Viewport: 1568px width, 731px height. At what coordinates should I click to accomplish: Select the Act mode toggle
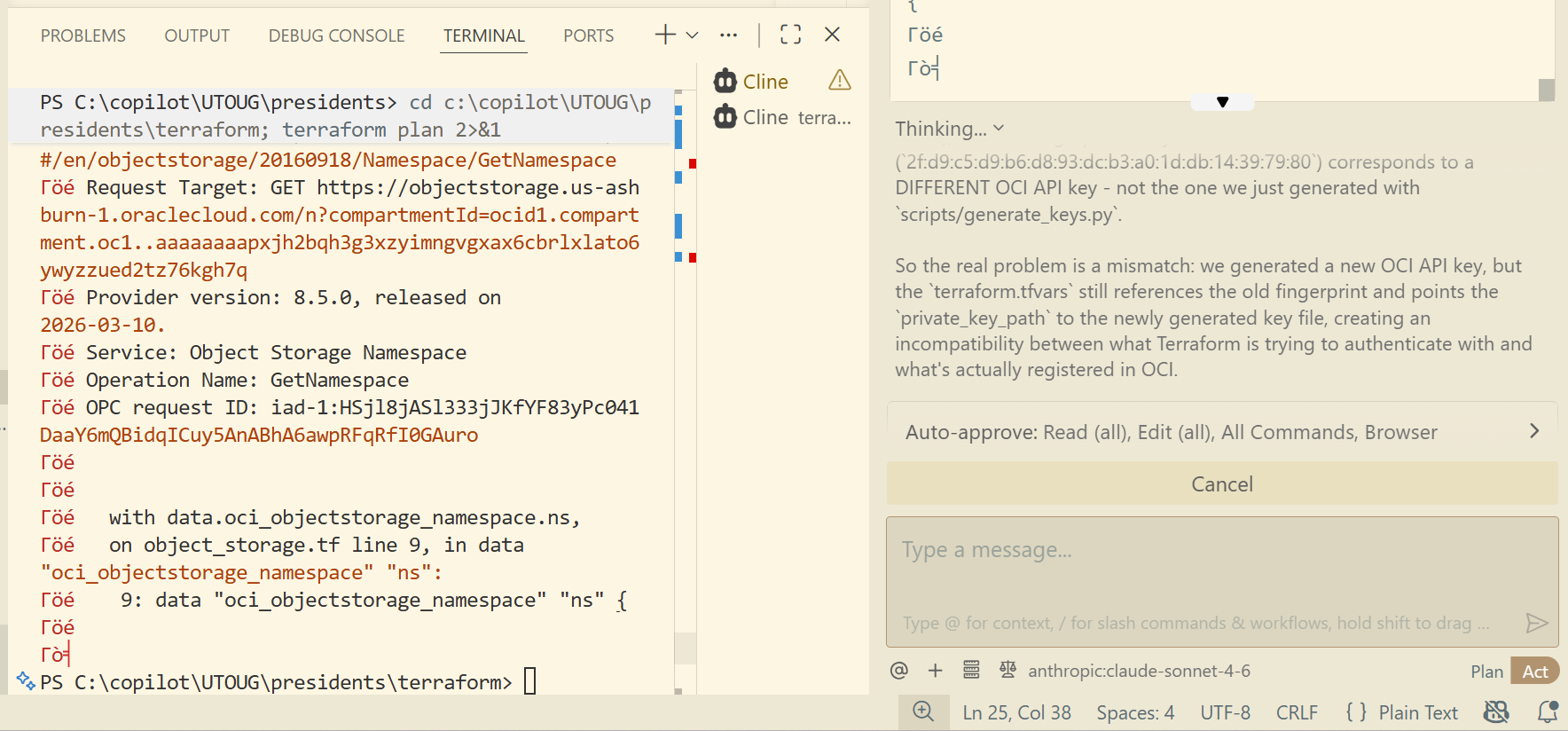[x=1534, y=672]
